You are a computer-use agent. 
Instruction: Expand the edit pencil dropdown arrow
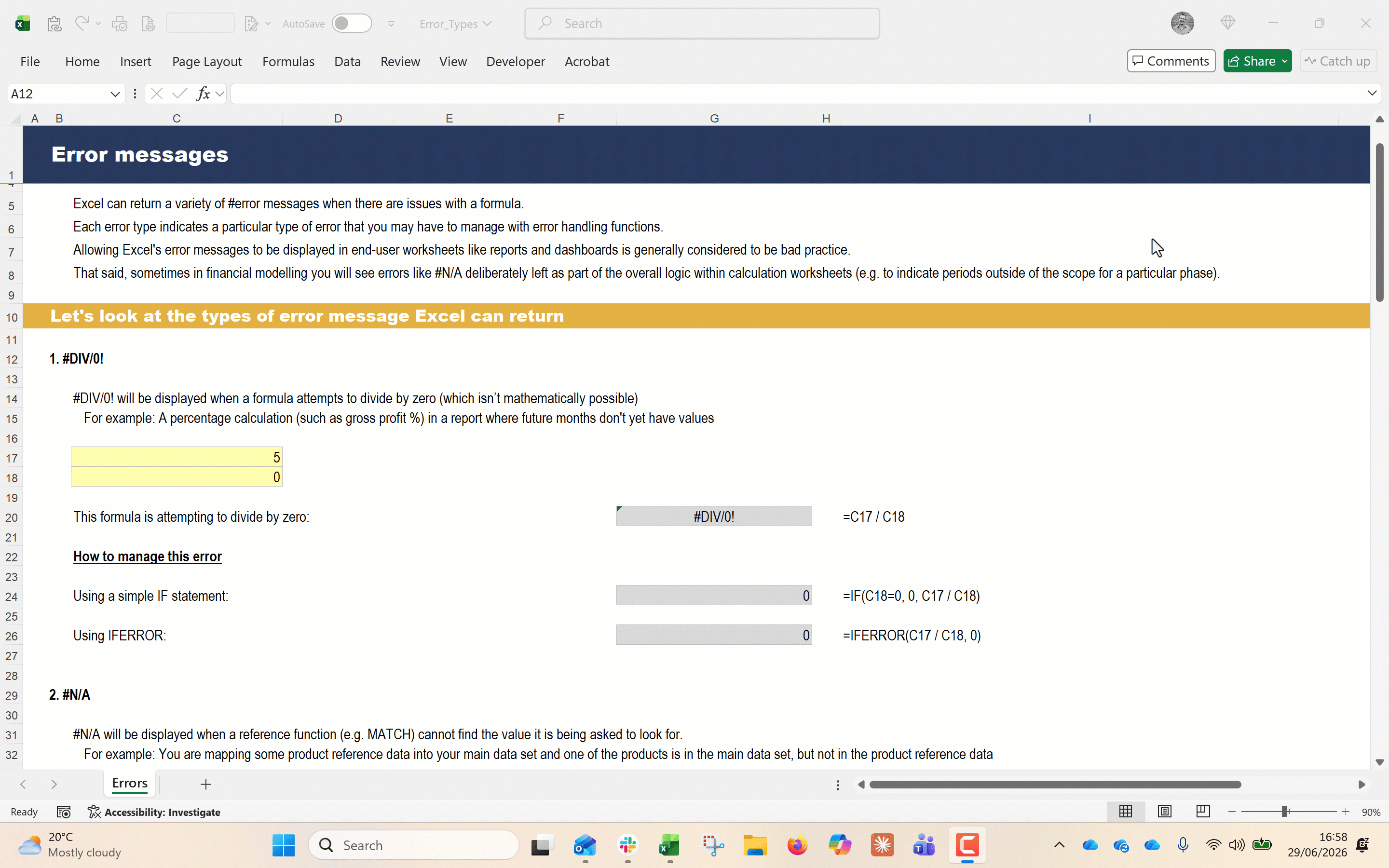pyautogui.click(x=268, y=24)
